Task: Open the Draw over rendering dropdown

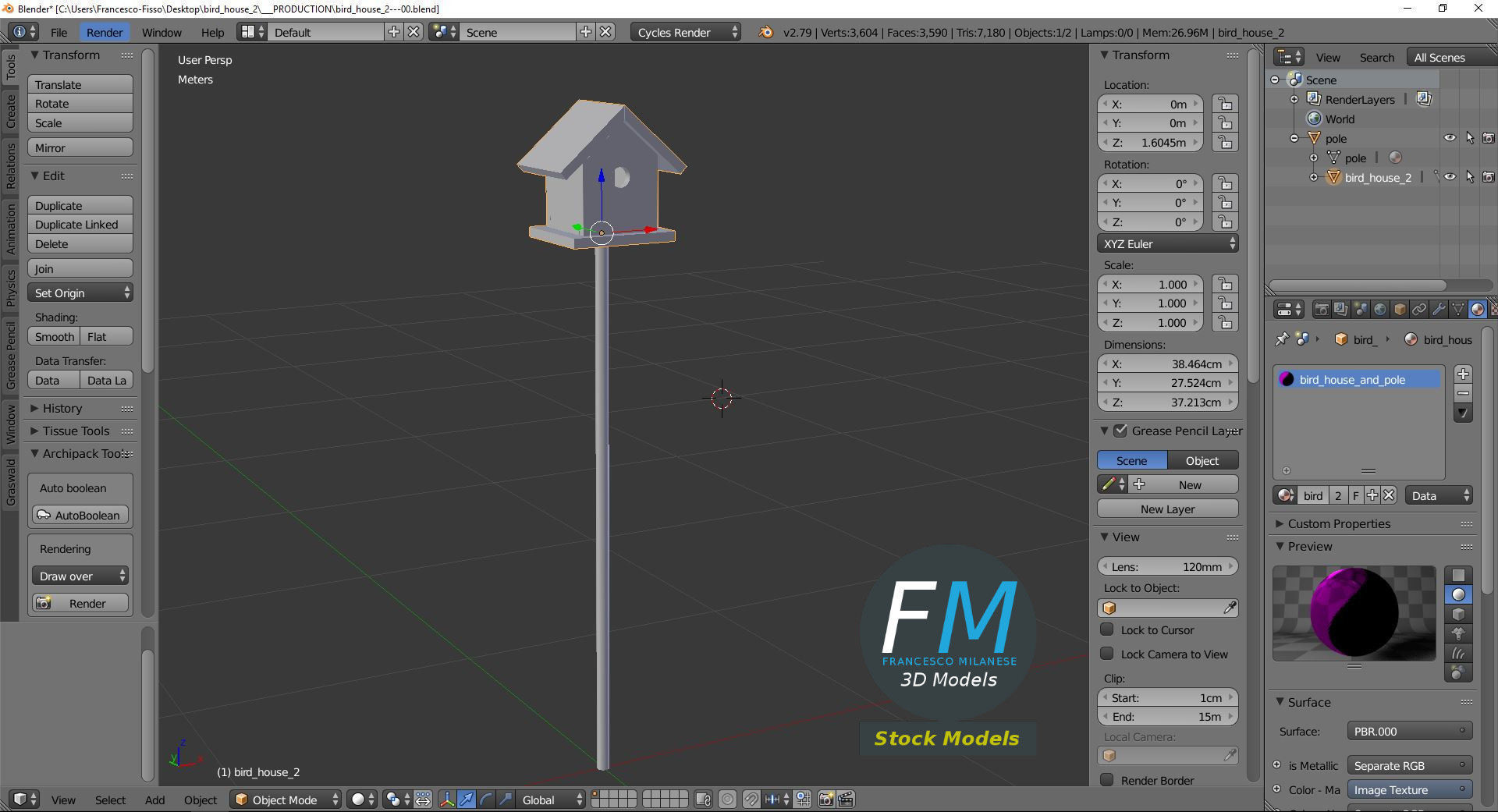Action: tap(80, 576)
